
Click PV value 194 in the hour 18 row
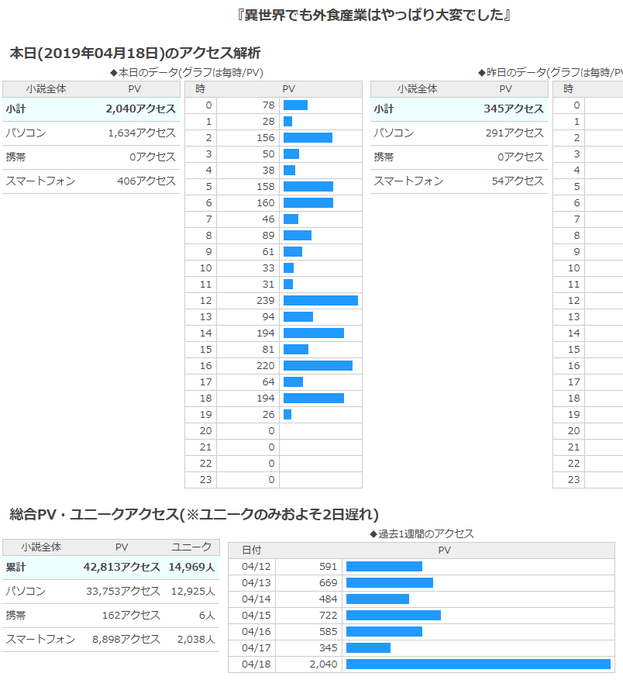tap(266, 398)
